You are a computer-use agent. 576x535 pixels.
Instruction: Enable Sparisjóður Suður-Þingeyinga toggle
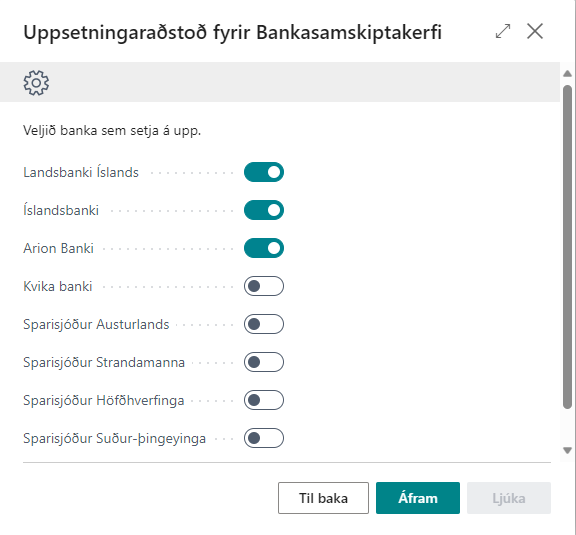pyautogui.click(x=264, y=438)
